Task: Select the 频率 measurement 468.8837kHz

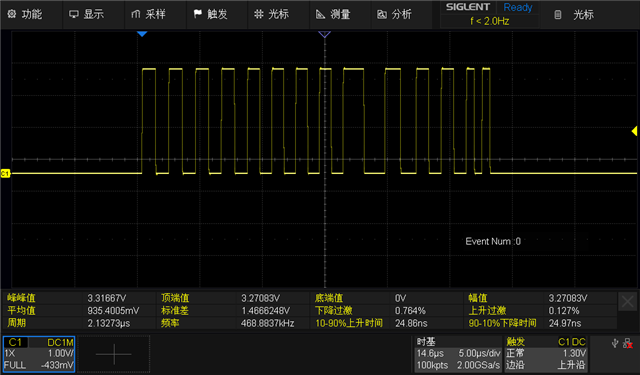Action: (x=267, y=323)
